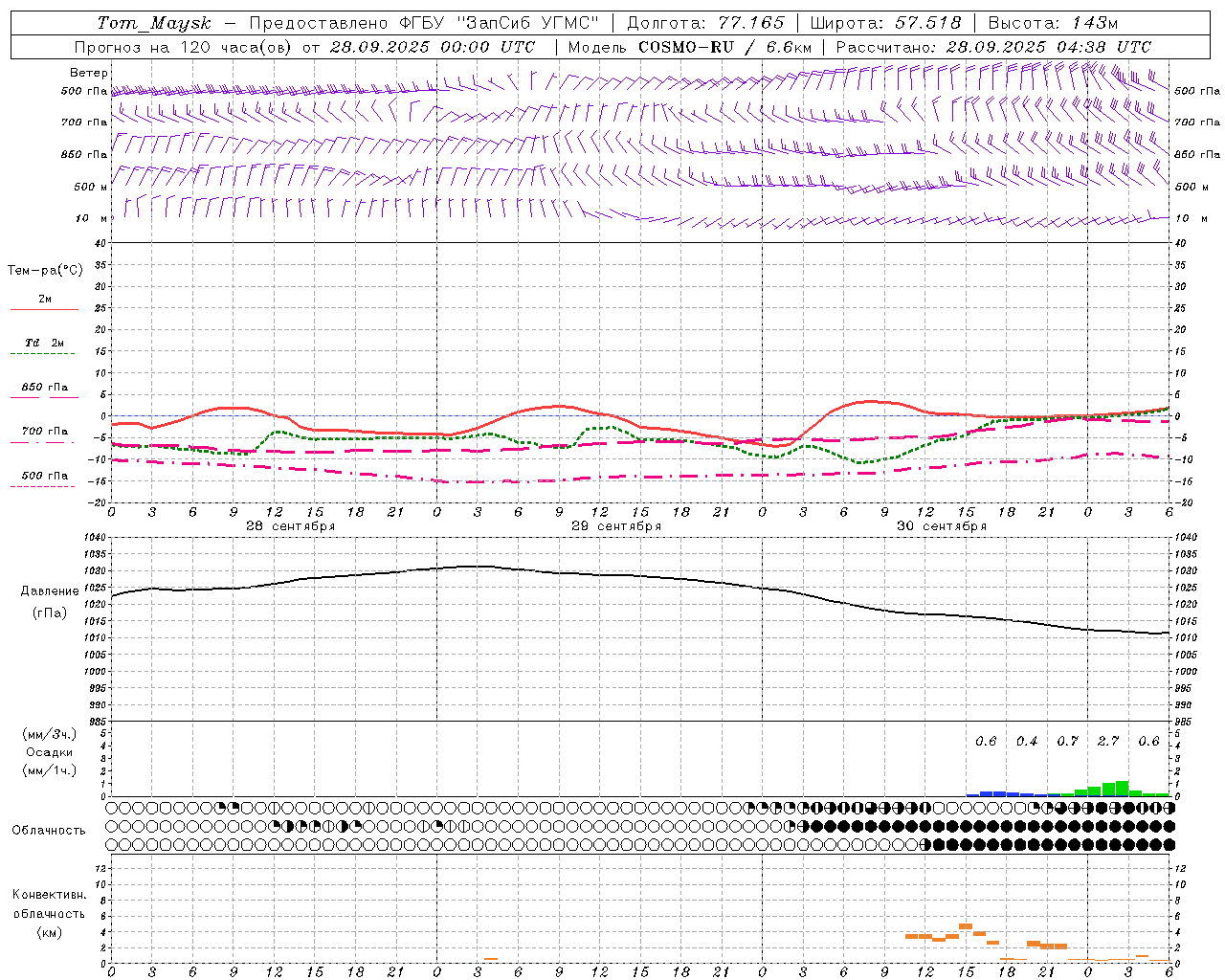Viewport: 1225px width, 980px height.
Task: Click the elevation text "Высота: 143м"
Action: (x=1053, y=23)
